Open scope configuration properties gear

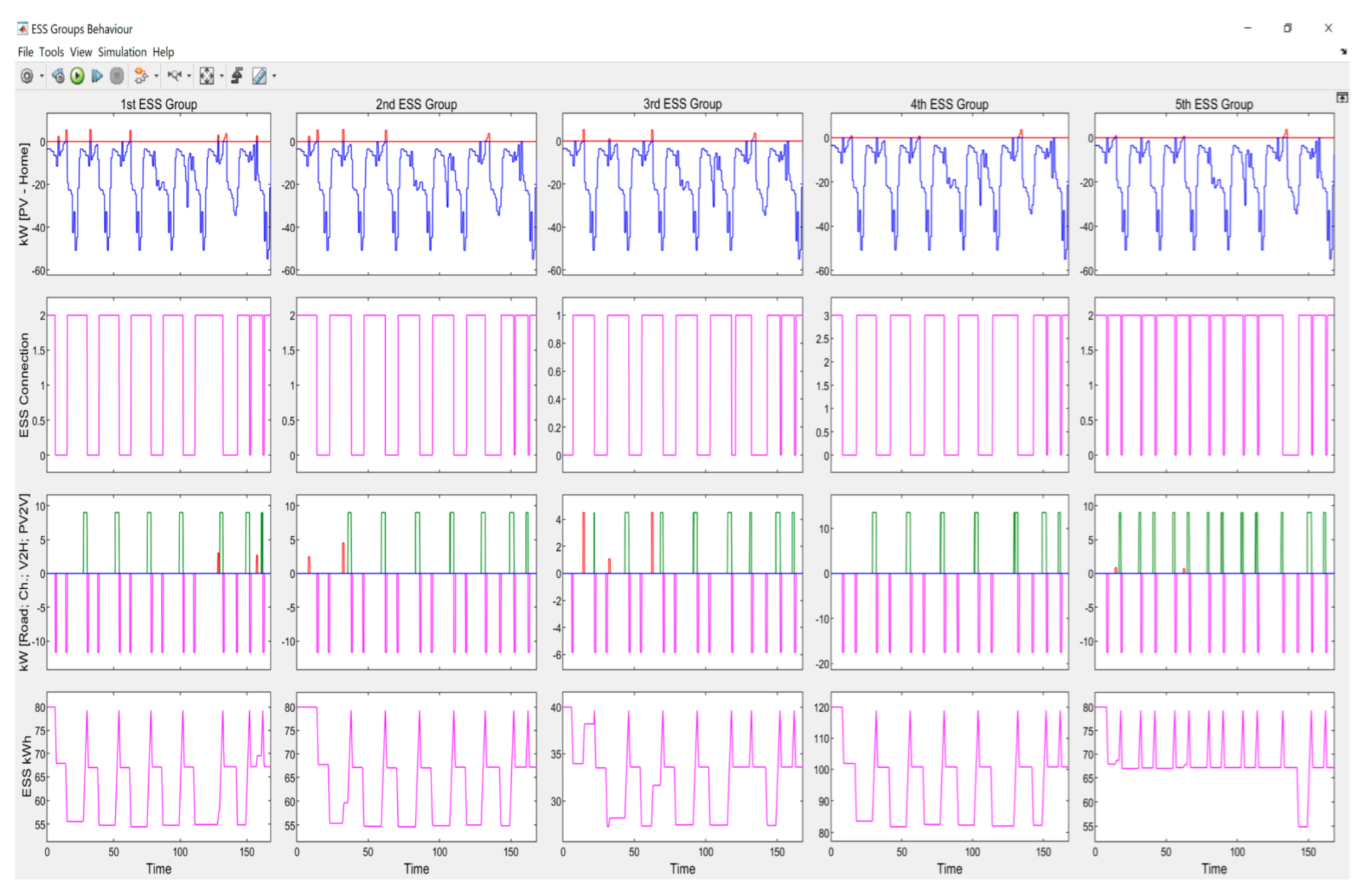click(x=27, y=76)
